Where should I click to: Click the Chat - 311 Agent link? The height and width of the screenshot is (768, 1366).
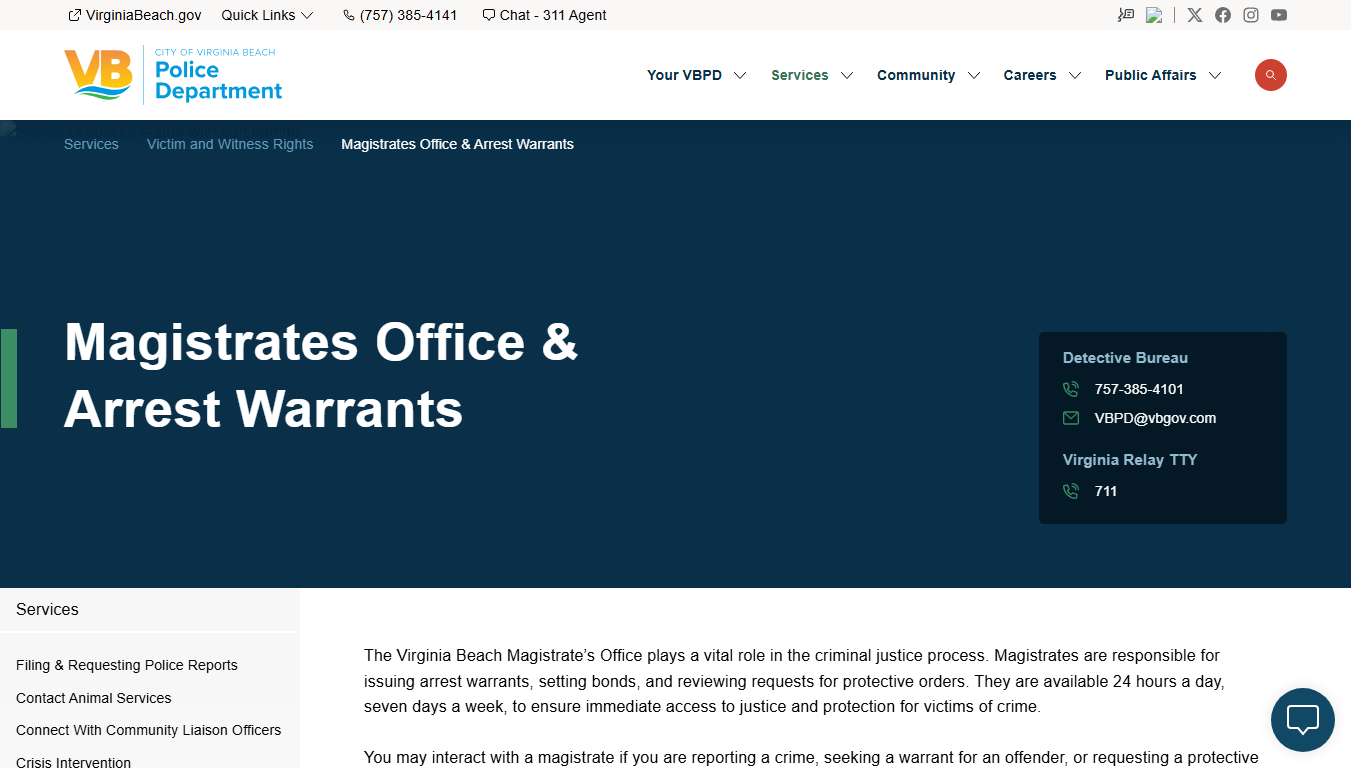(544, 15)
